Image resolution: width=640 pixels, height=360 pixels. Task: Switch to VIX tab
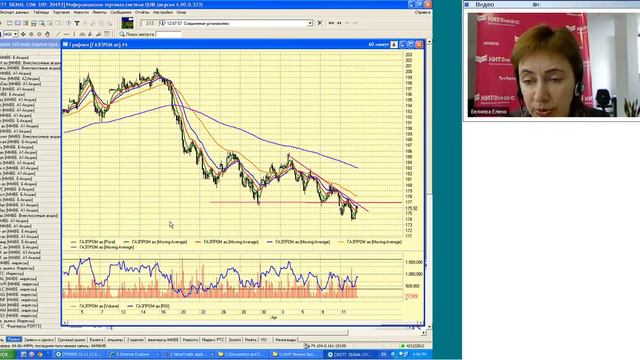pos(264,340)
